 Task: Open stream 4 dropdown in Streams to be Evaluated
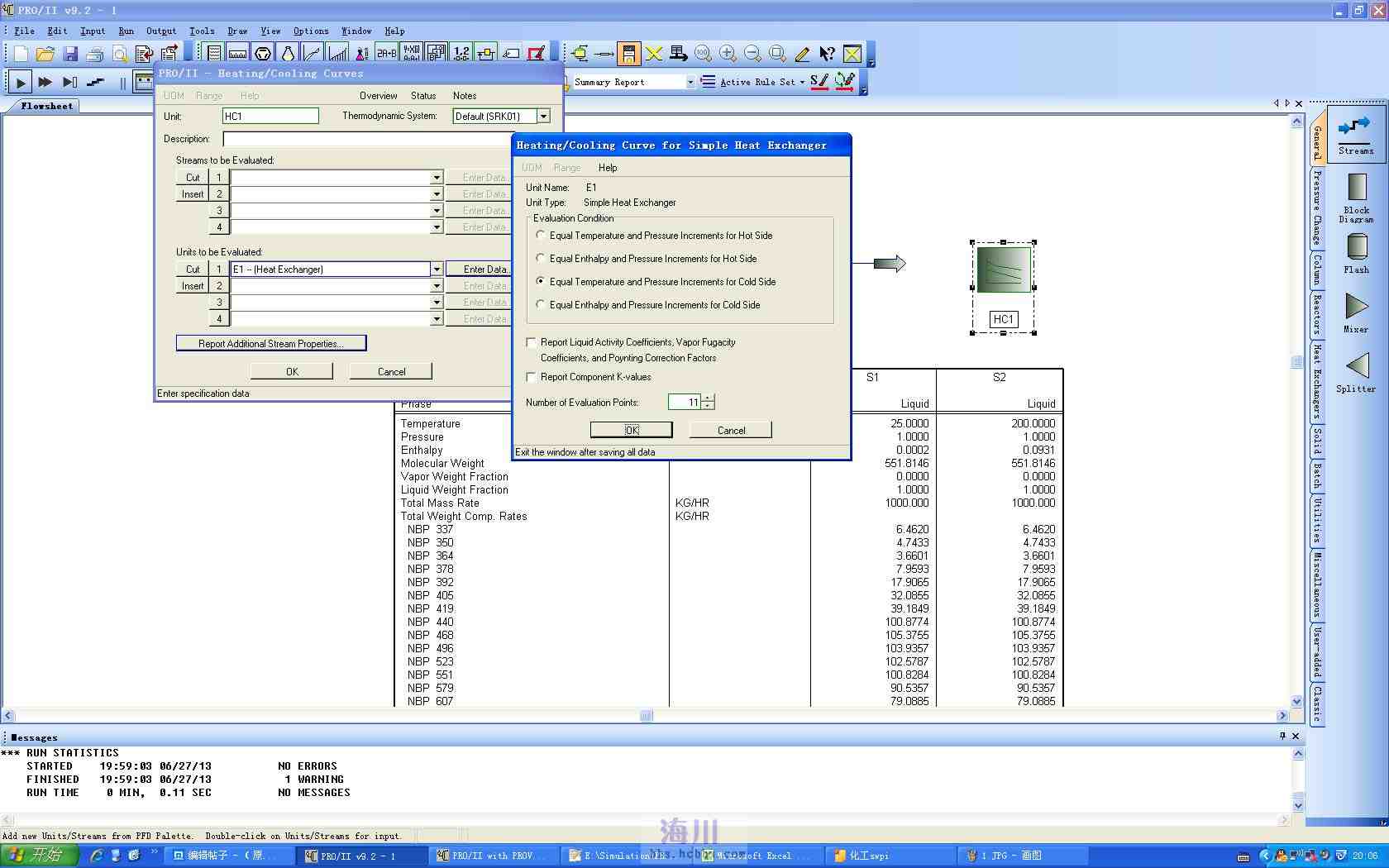437,227
